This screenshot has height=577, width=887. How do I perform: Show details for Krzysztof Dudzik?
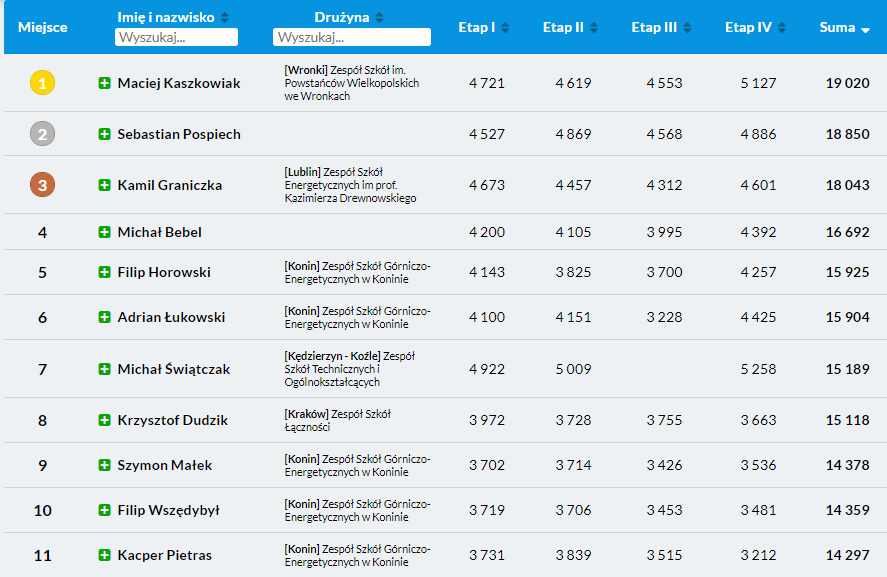tap(104, 420)
